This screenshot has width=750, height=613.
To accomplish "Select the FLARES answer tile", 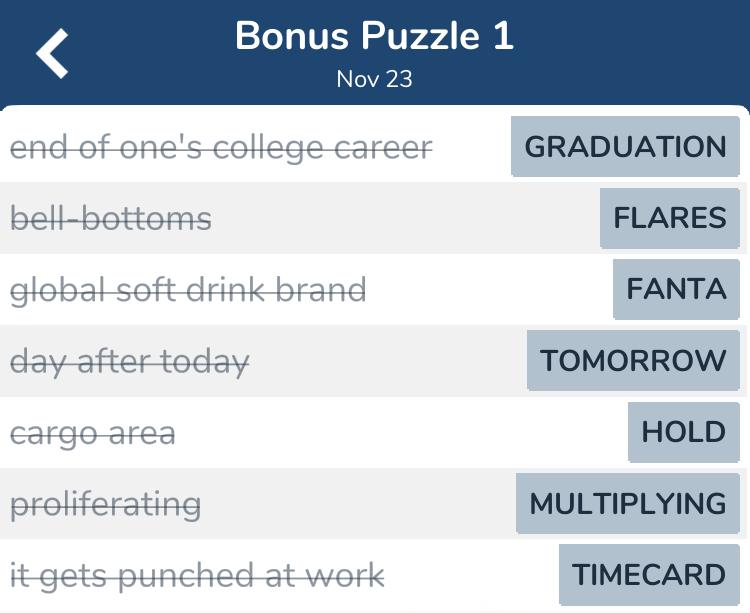I will point(670,218).
